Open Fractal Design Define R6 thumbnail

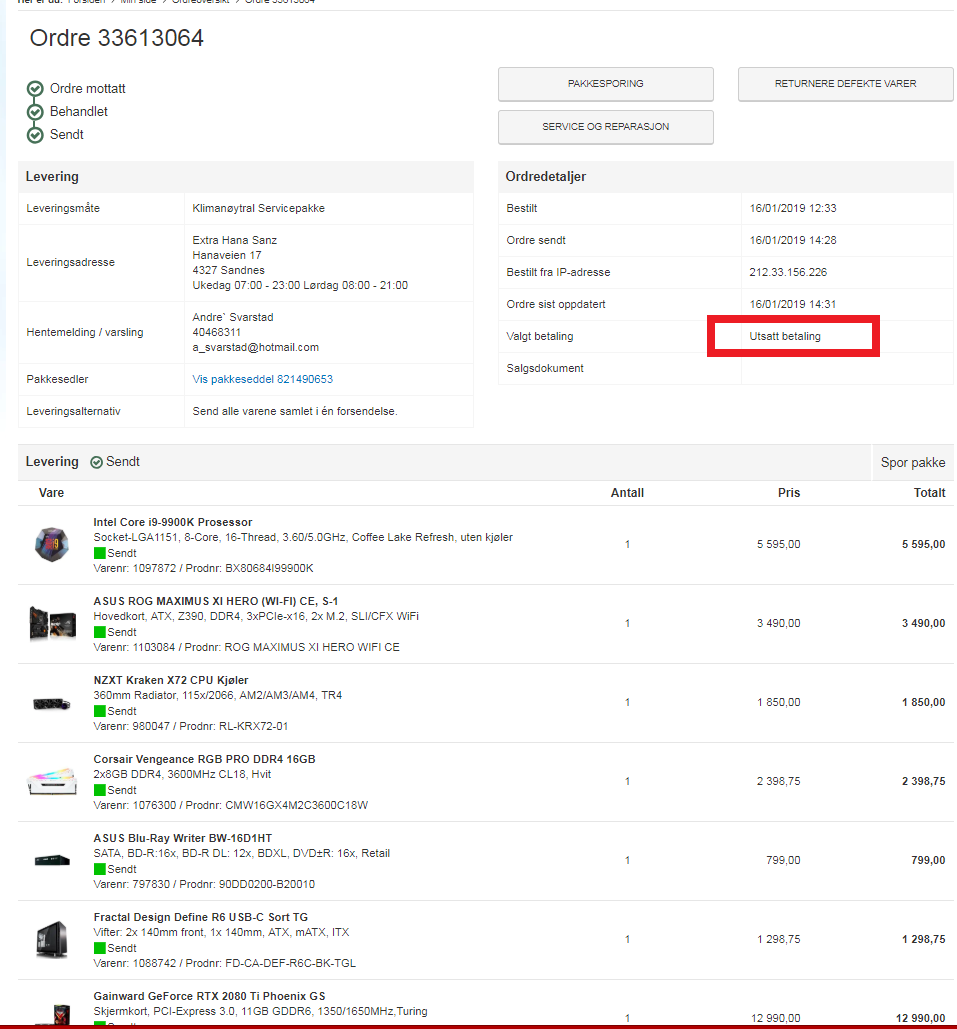click(53, 939)
